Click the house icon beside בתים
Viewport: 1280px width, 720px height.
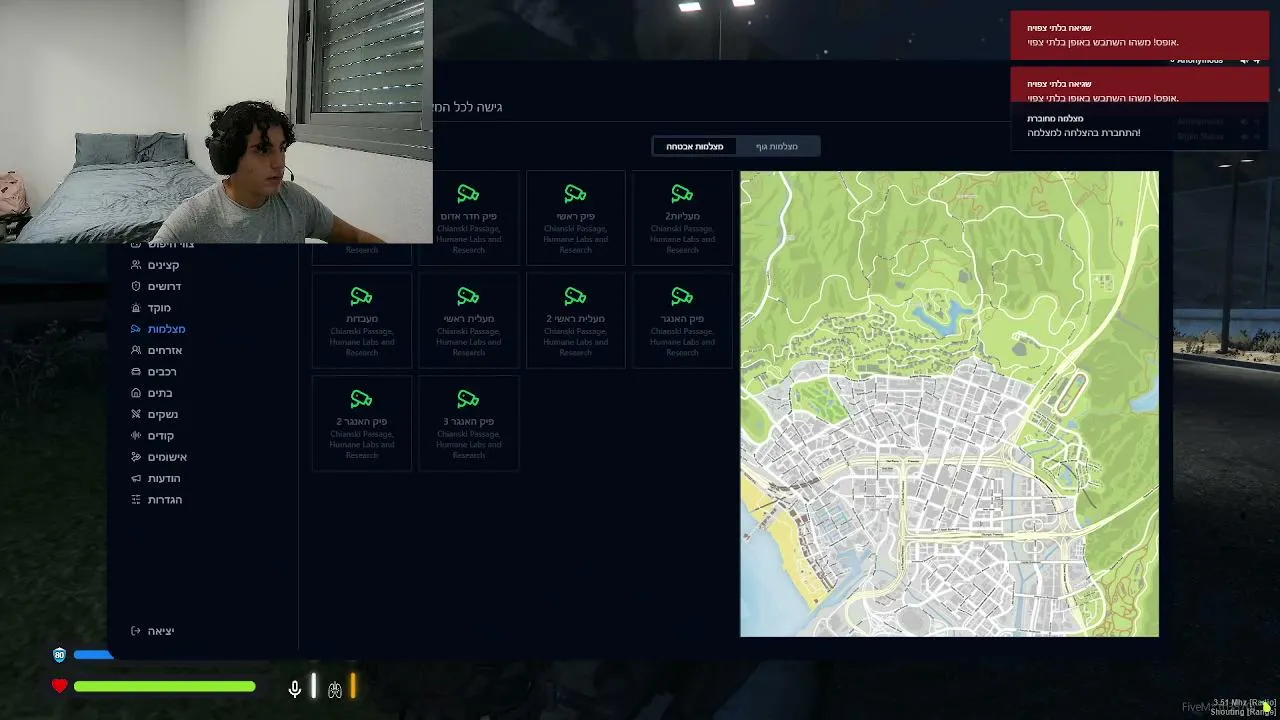pyautogui.click(x=136, y=393)
